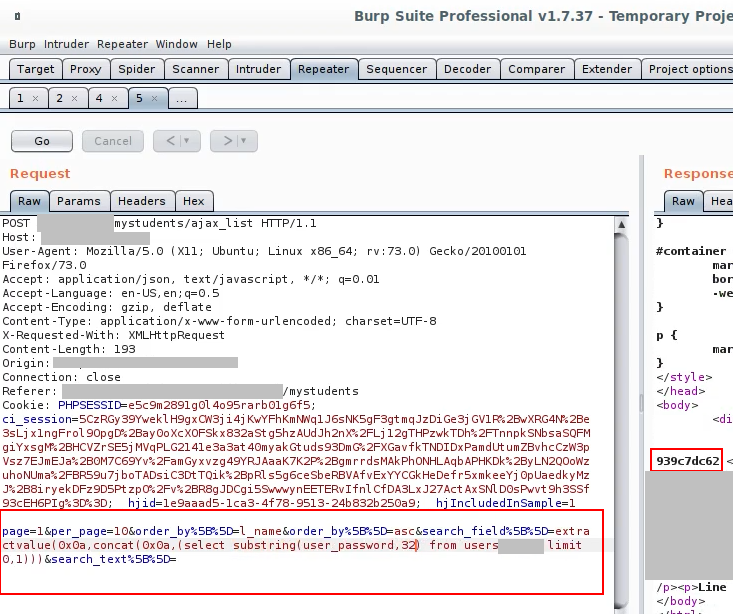This screenshot has width=733, height=614.
Task: Open the Project options tab
Action: (688, 69)
